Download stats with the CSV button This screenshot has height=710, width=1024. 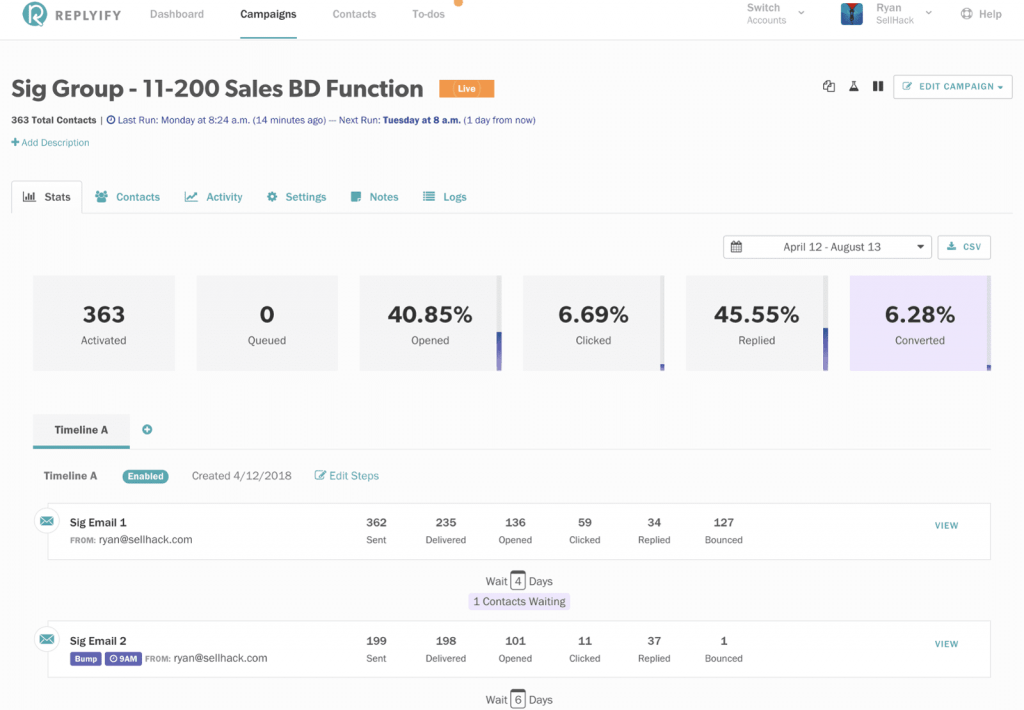964,247
